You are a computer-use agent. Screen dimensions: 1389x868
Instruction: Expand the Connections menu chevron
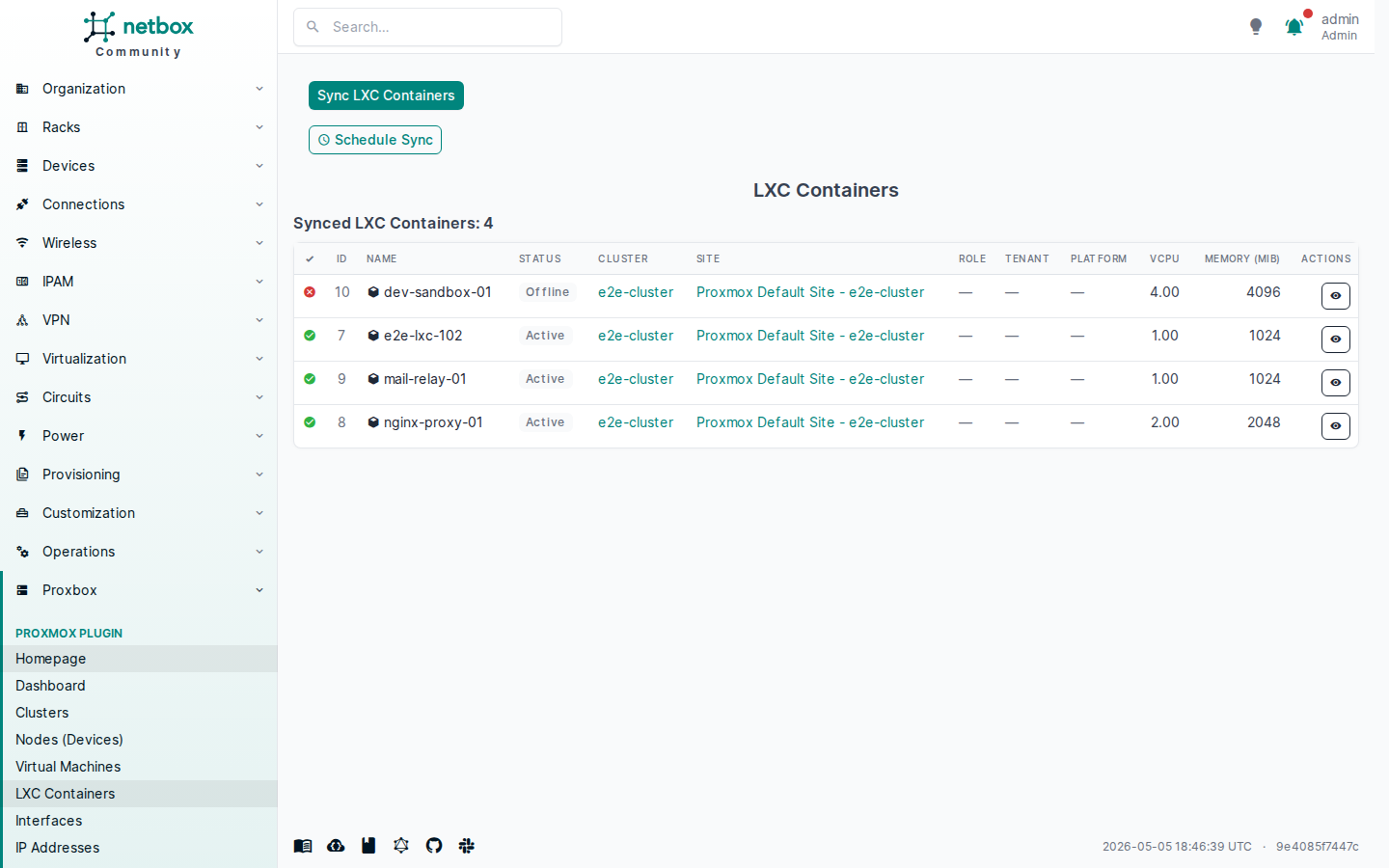(x=259, y=204)
